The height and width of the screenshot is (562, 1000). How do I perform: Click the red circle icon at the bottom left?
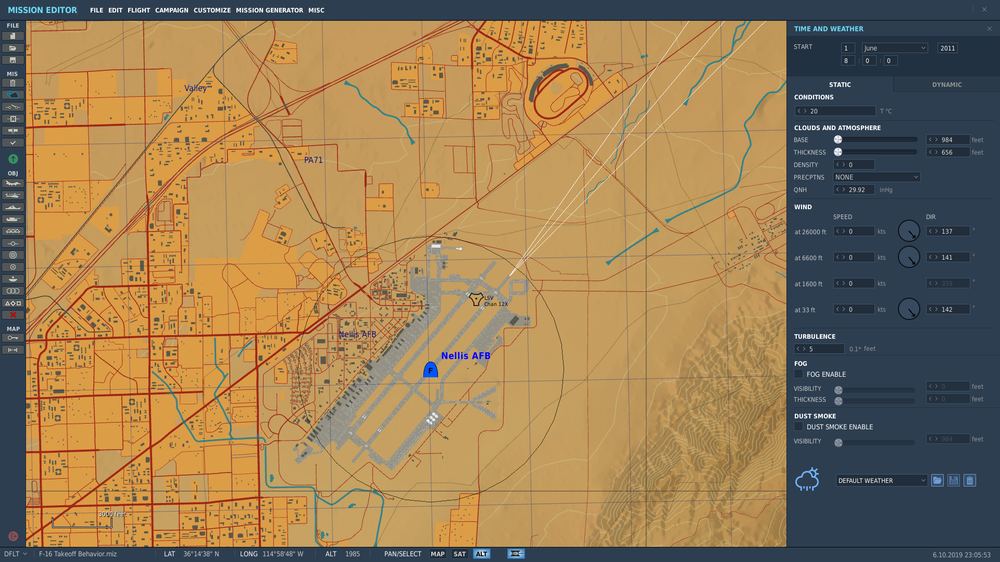(13, 536)
